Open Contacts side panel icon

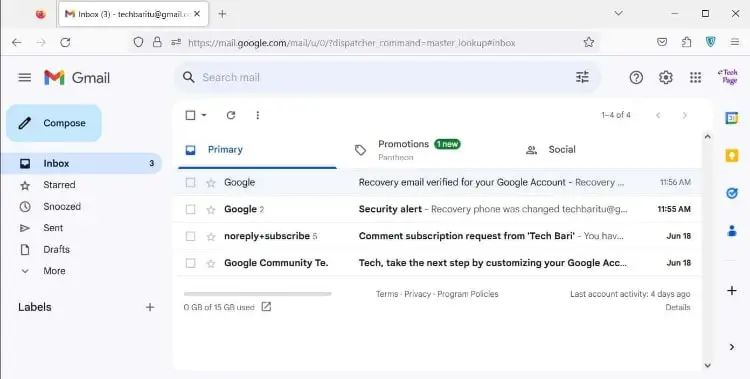tap(731, 231)
